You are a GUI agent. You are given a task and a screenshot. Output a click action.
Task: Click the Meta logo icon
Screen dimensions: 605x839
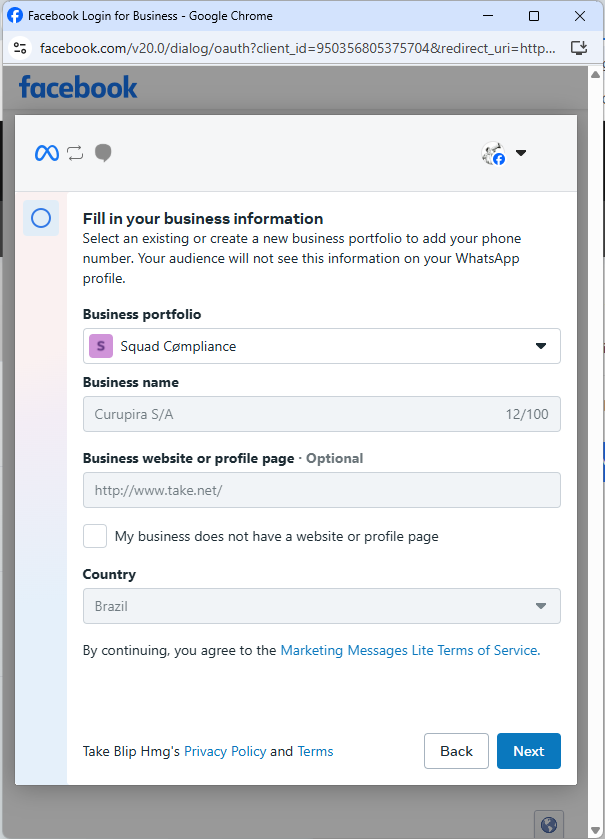pyautogui.click(x=46, y=153)
